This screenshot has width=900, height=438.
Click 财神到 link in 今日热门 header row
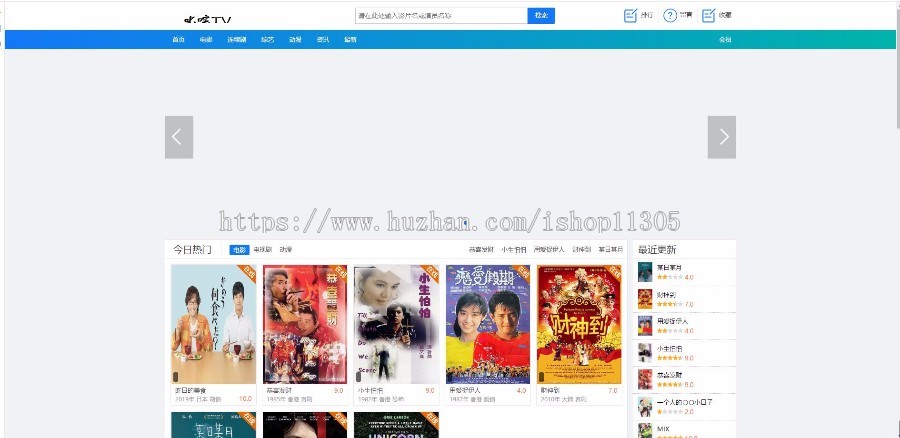581,250
